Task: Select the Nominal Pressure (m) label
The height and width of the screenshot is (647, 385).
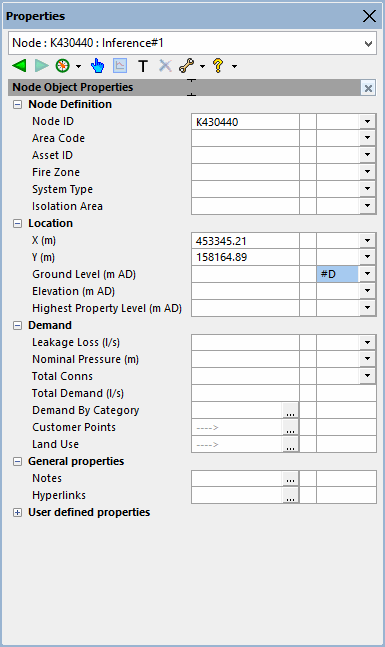Action: [x=85, y=359]
